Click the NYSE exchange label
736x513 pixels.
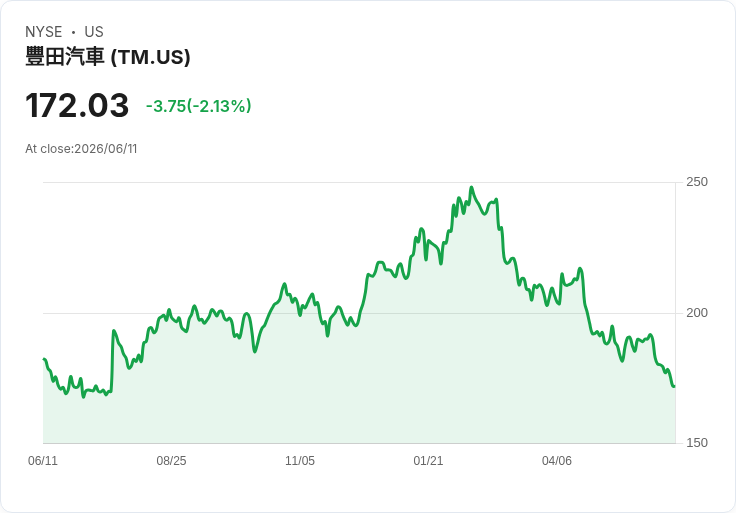pos(44,32)
